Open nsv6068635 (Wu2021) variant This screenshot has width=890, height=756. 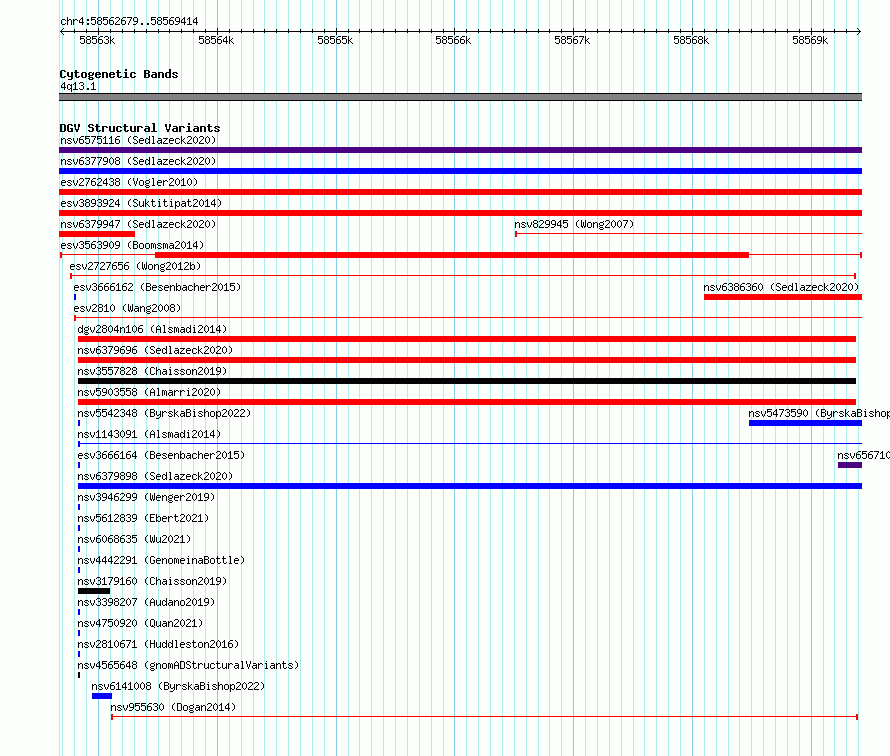pyautogui.click(x=134, y=539)
